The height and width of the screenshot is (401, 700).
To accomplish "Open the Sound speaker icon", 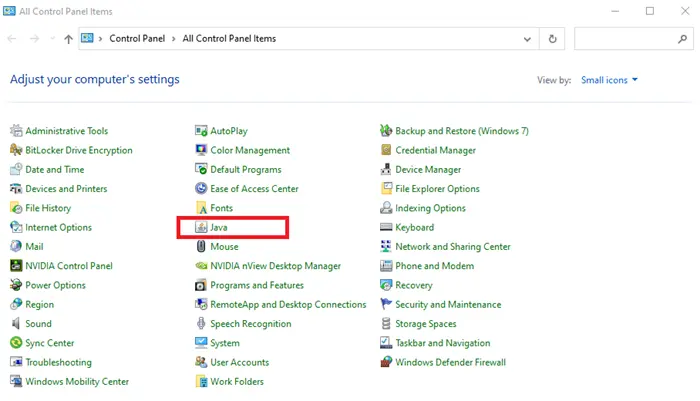I will pyautogui.click(x=16, y=324).
